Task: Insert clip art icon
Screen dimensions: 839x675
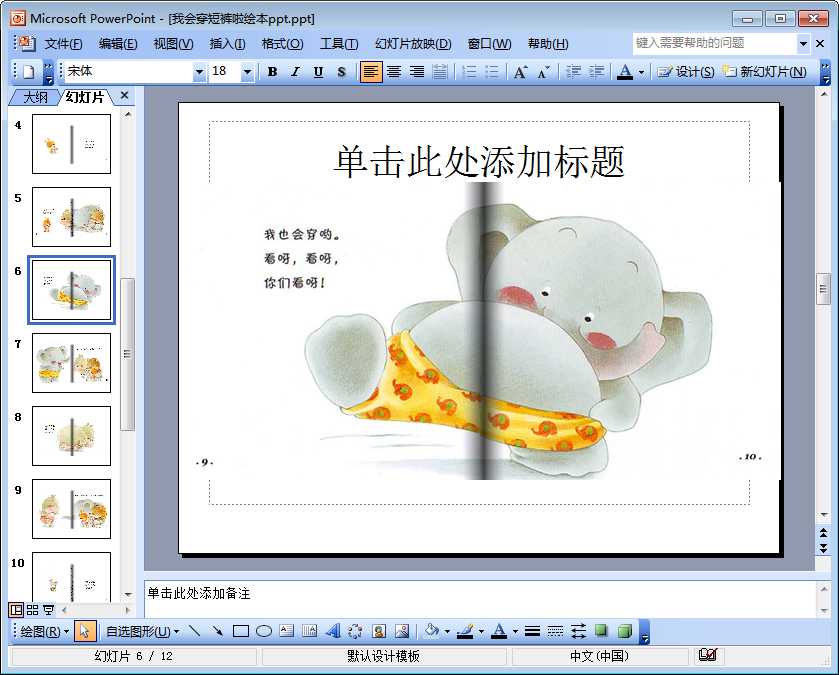Action: (x=379, y=631)
